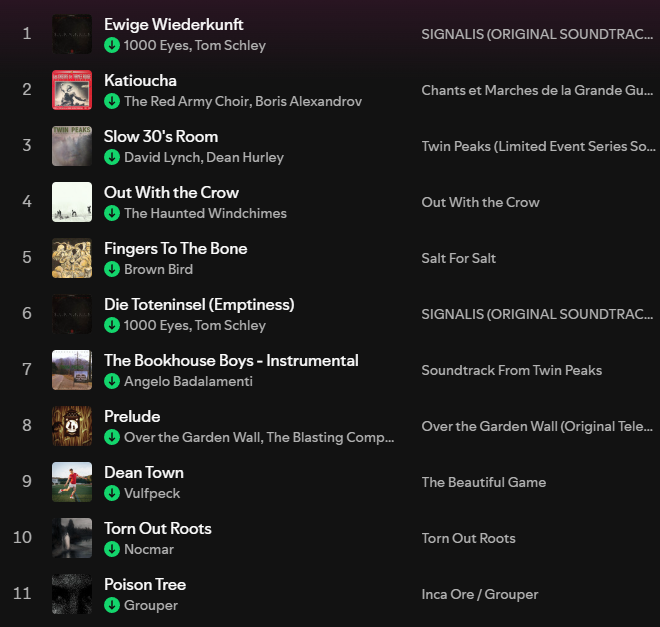Select track title Poison Tree
Viewport: 660px width, 627px height.
(x=145, y=584)
